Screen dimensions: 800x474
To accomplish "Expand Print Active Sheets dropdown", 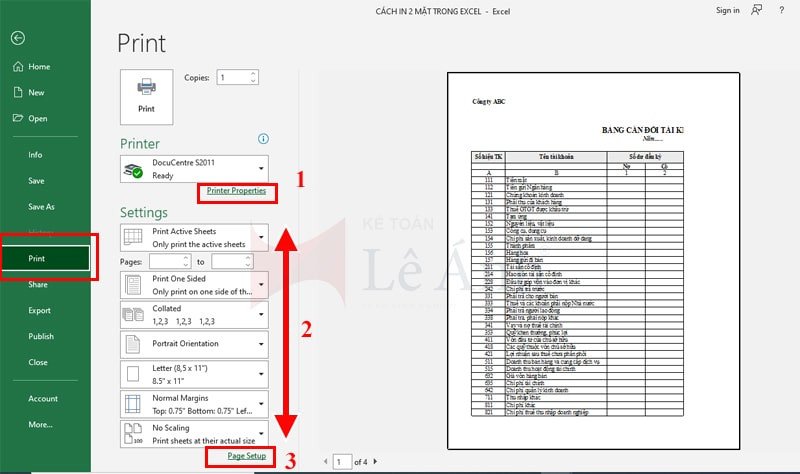I will click(194, 238).
